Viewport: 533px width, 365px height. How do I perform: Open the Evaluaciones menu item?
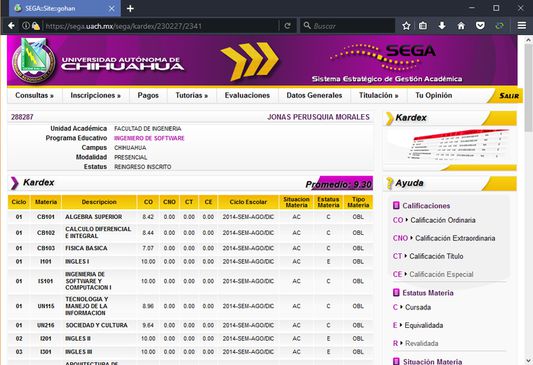click(x=247, y=95)
